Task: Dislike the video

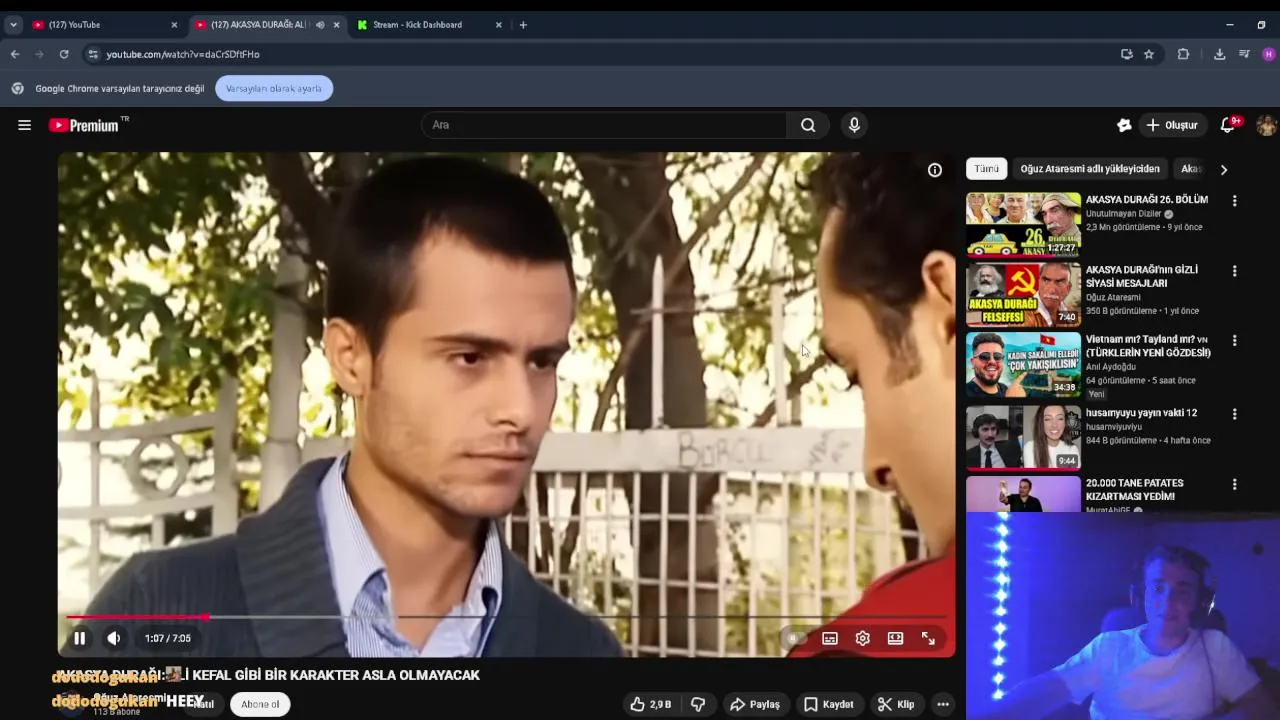Action: 698,704
